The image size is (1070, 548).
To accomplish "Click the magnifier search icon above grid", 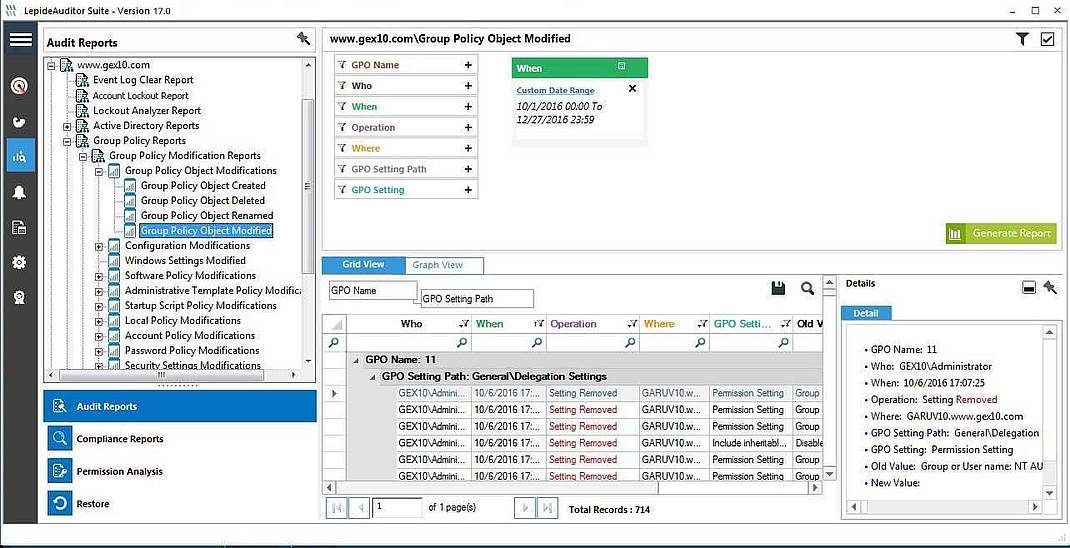I will click(807, 289).
